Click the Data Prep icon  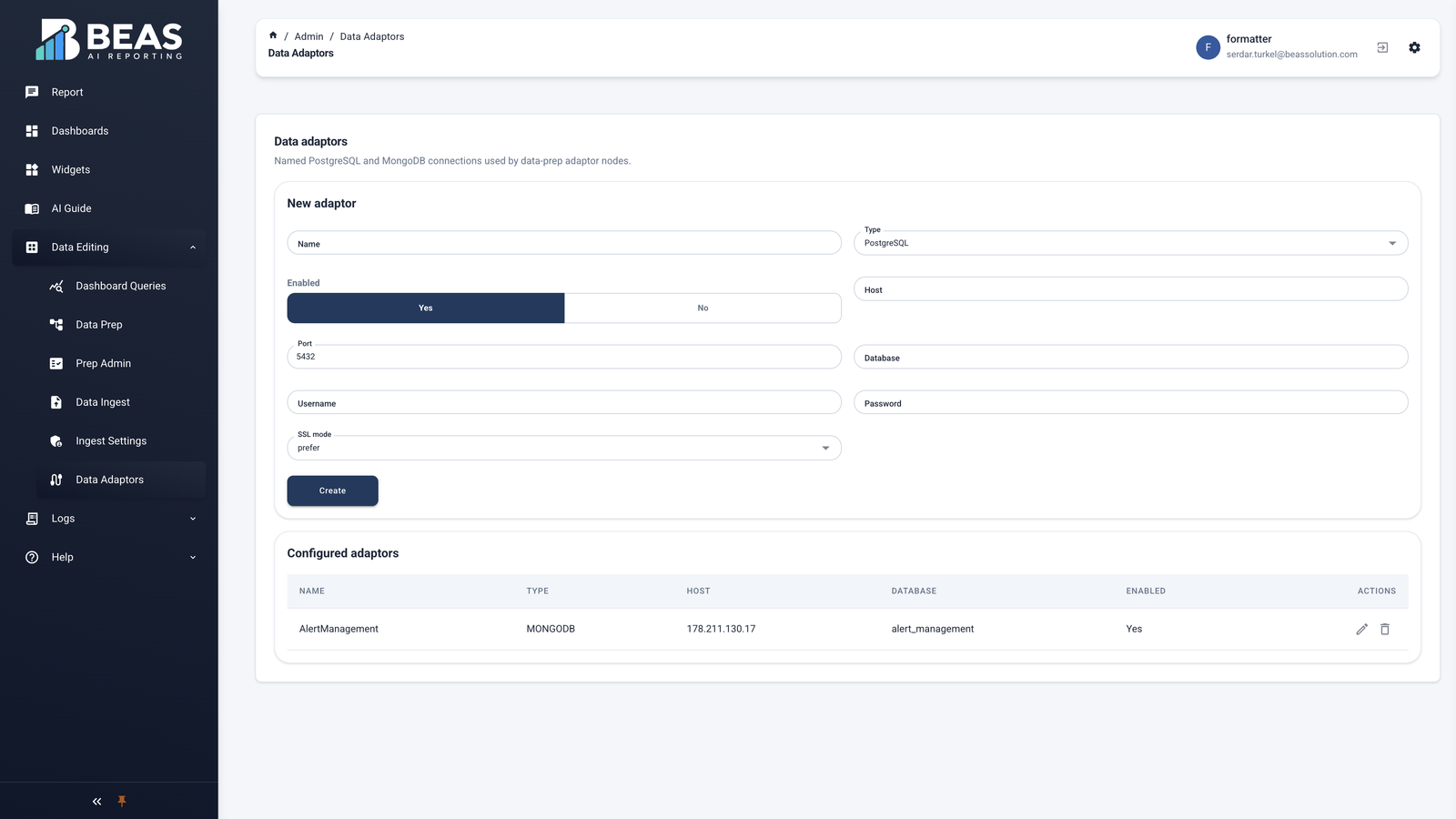pos(56,325)
